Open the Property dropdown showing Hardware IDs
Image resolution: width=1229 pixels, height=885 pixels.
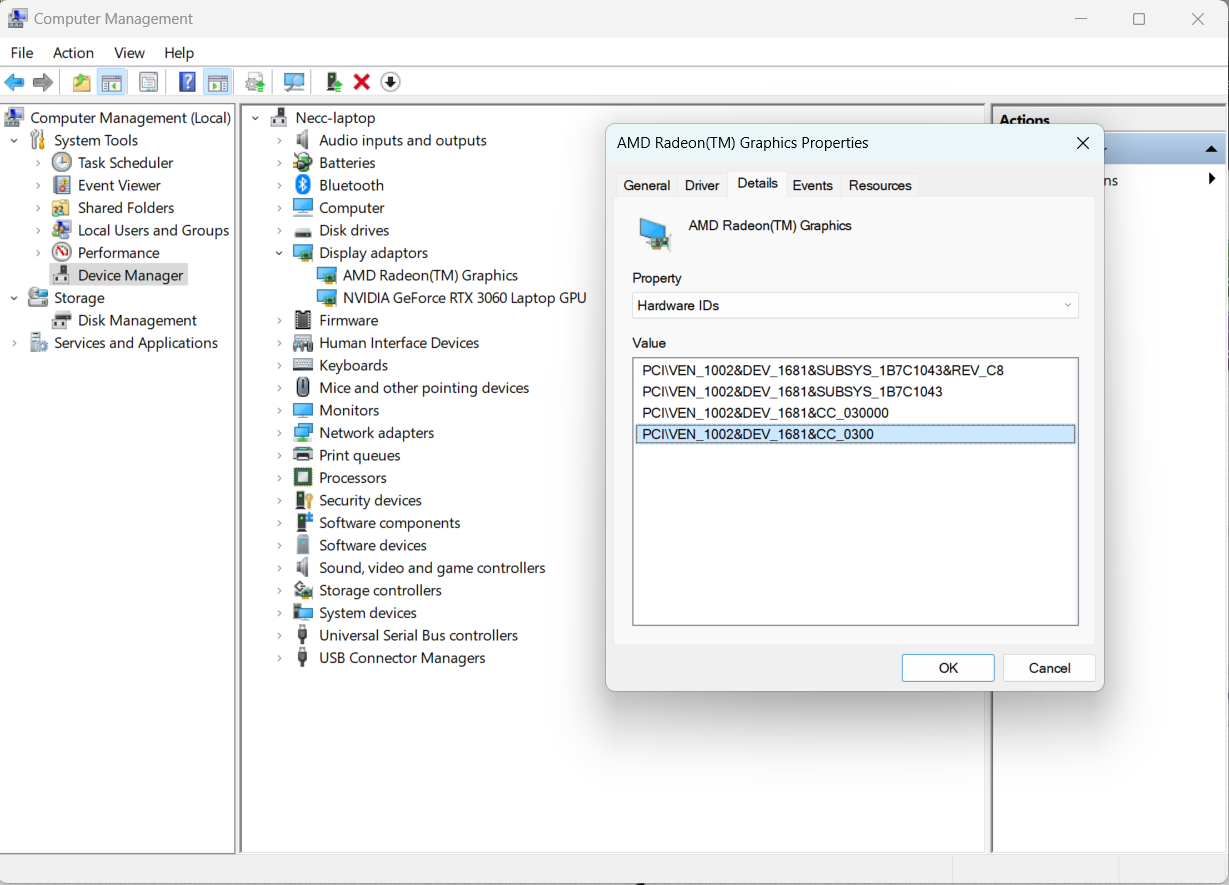tap(856, 305)
